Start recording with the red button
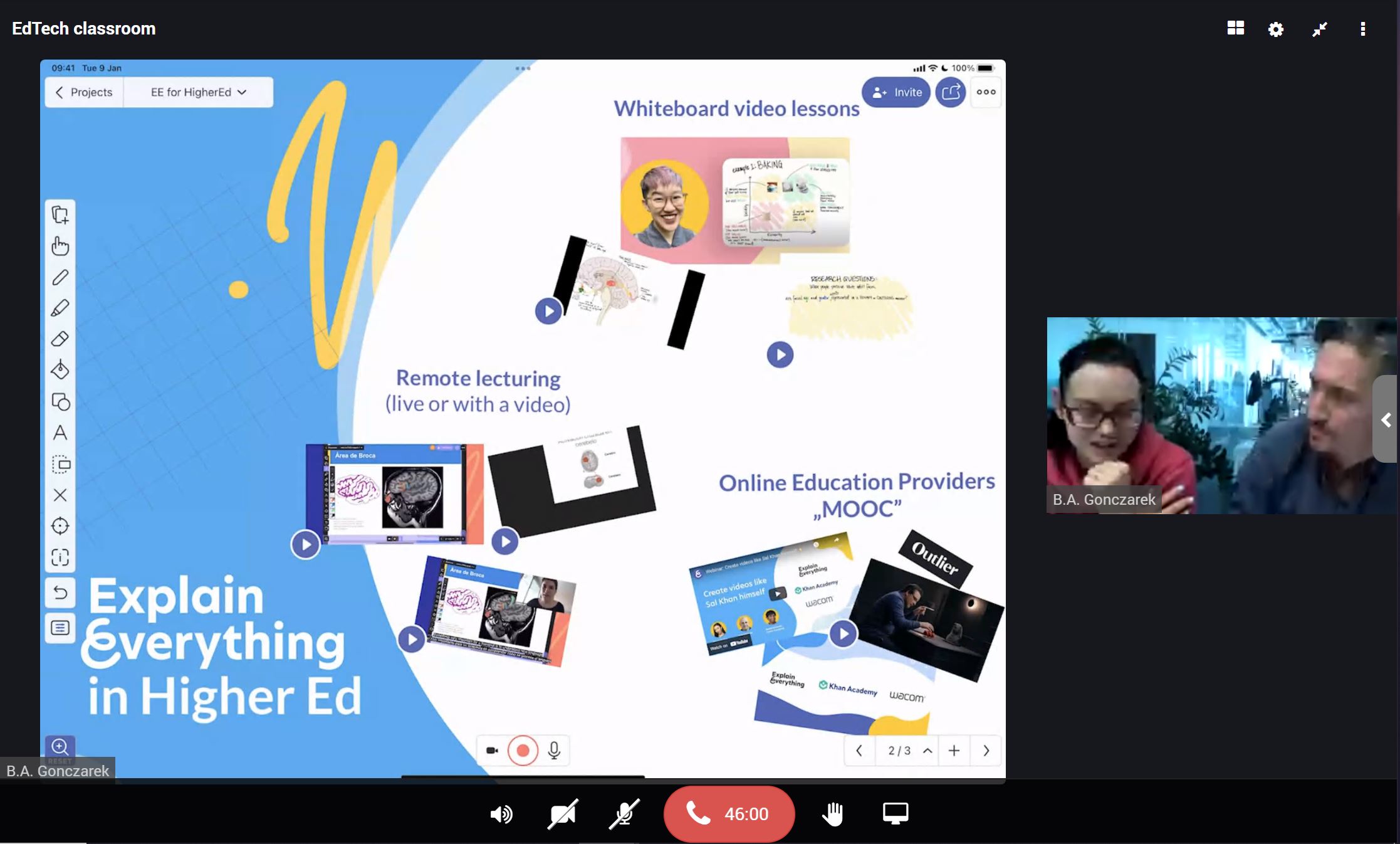The image size is (1400, 844). (x=523, y=751)
